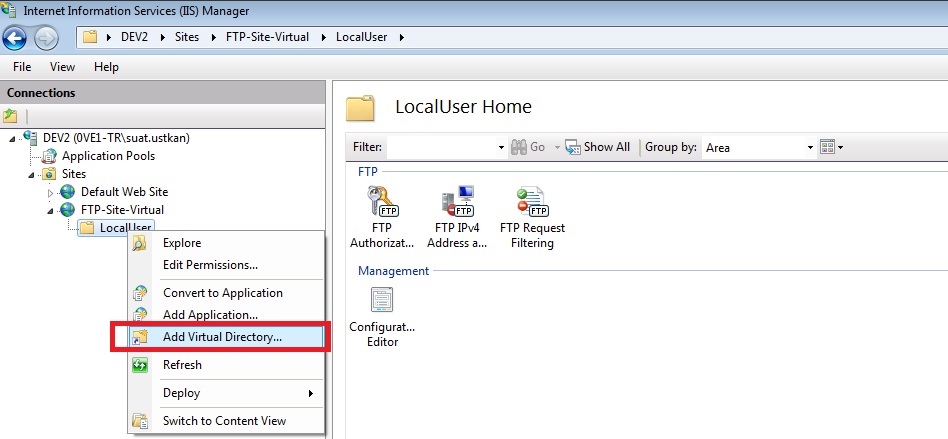Viewport: 948px width, 439px height.
Task: Click the LocalUser folder icon in tree
Action: pyautogui.click(x=88, y=228)
